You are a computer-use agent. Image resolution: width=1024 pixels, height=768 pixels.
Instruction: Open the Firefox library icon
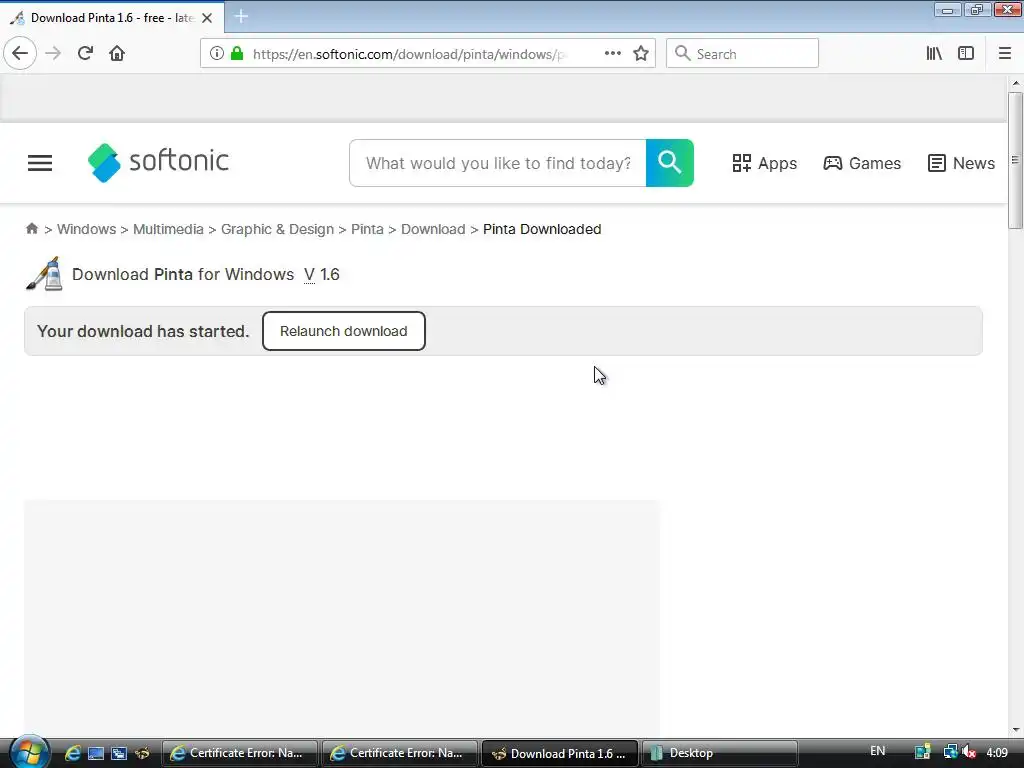point(934,54)
